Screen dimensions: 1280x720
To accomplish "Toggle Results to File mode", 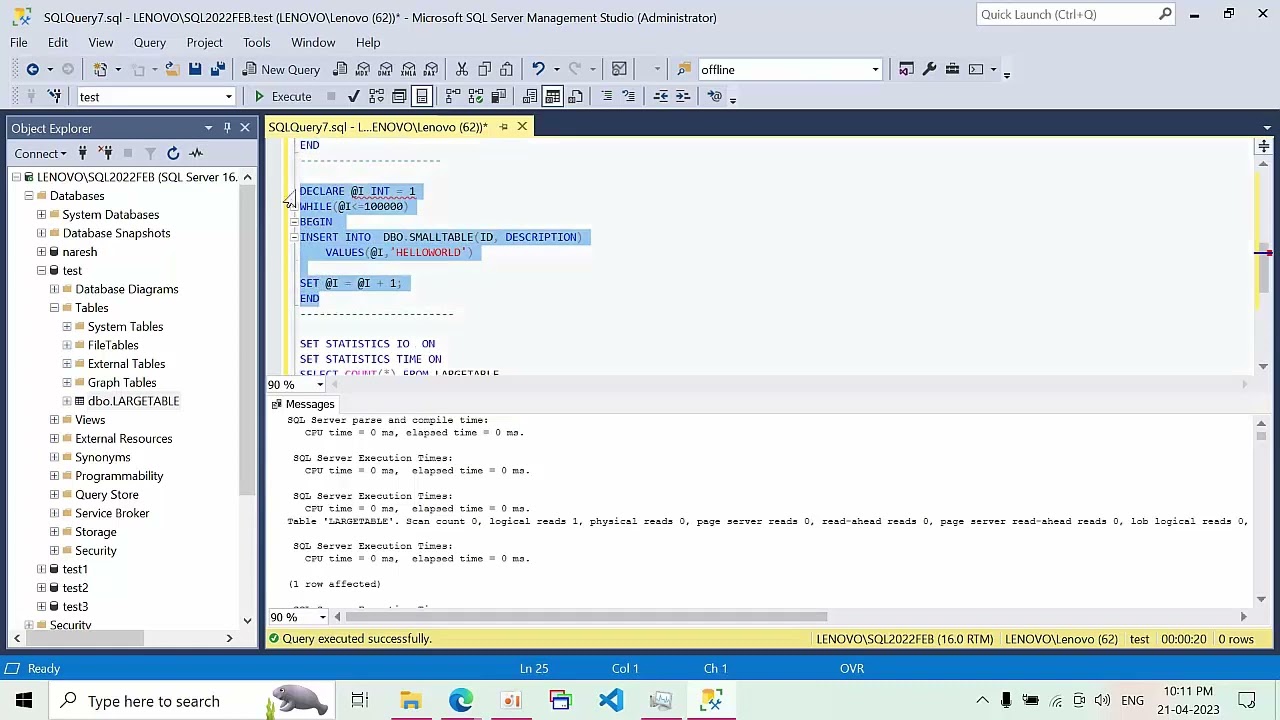I will click(575, 96).
